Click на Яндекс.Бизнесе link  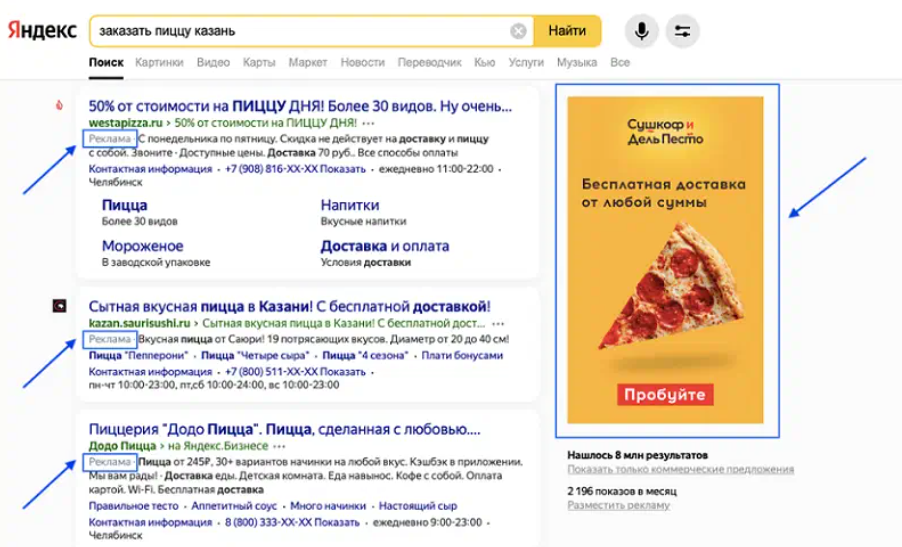click(218, 446)
